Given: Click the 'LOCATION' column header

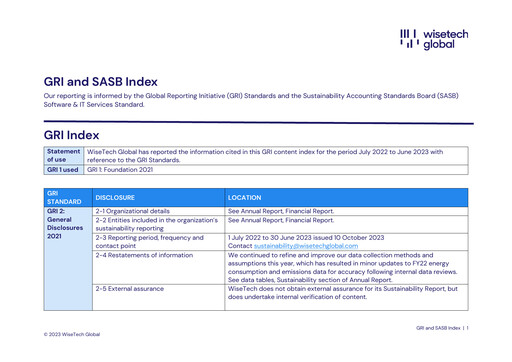Looking at the screenshot, I should pos(346,198).
